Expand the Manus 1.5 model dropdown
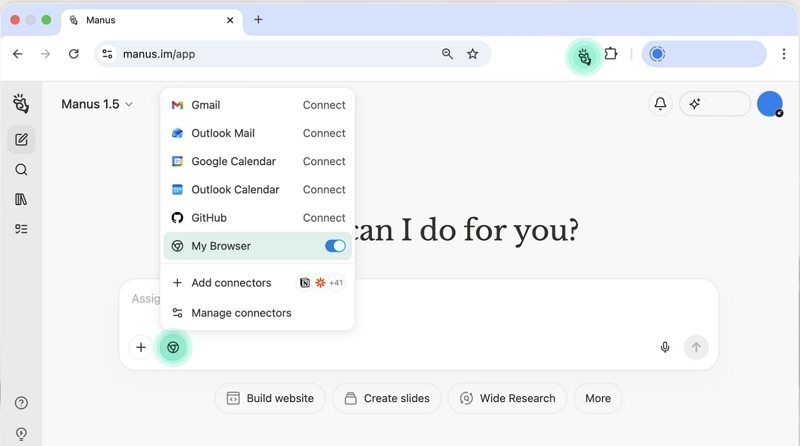 click(x=97, y=104)
